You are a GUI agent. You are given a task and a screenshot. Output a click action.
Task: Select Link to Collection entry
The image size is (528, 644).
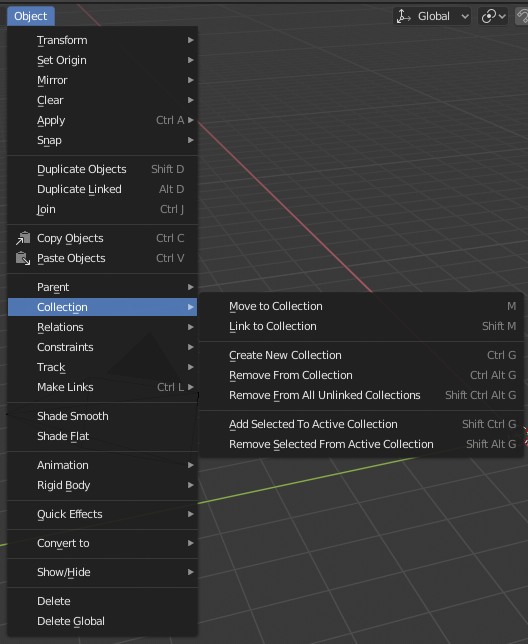[361, 327]
